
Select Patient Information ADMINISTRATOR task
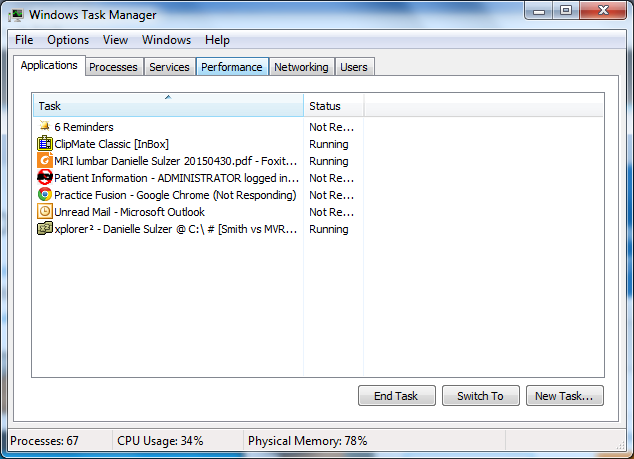pyautogui.click(x=176, y=178)
